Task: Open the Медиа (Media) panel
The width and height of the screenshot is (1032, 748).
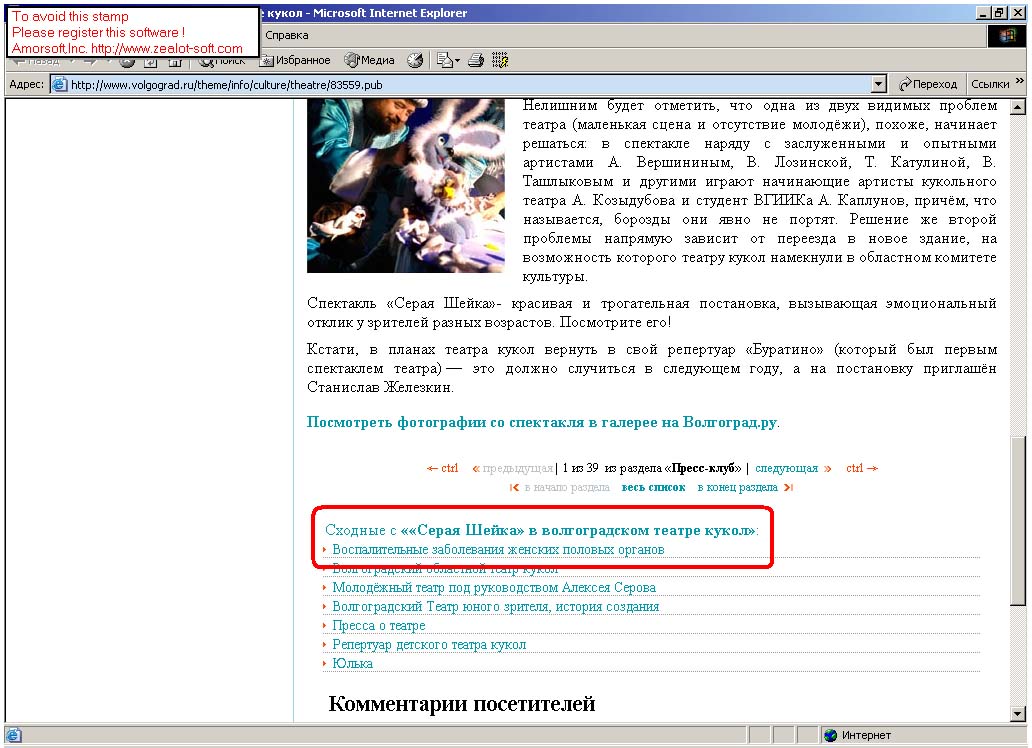Action: (x=369, y=60)
